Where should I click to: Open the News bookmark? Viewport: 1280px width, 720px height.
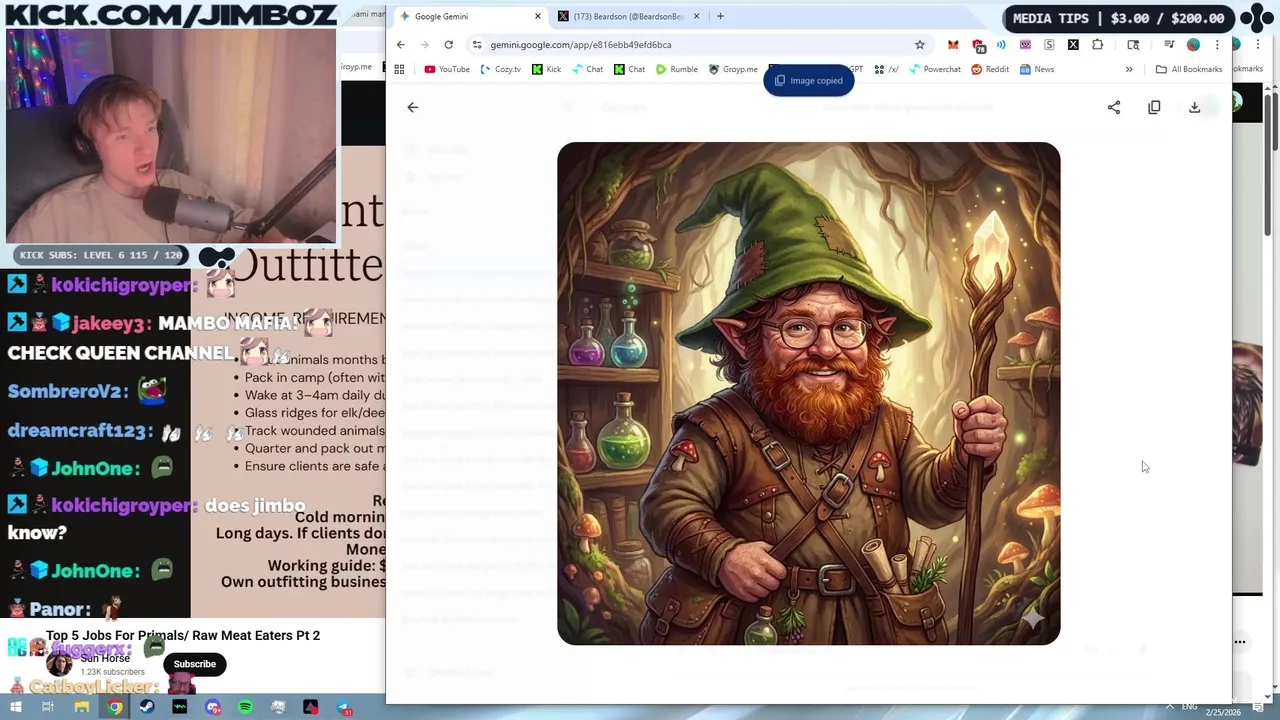point(1037,69)
